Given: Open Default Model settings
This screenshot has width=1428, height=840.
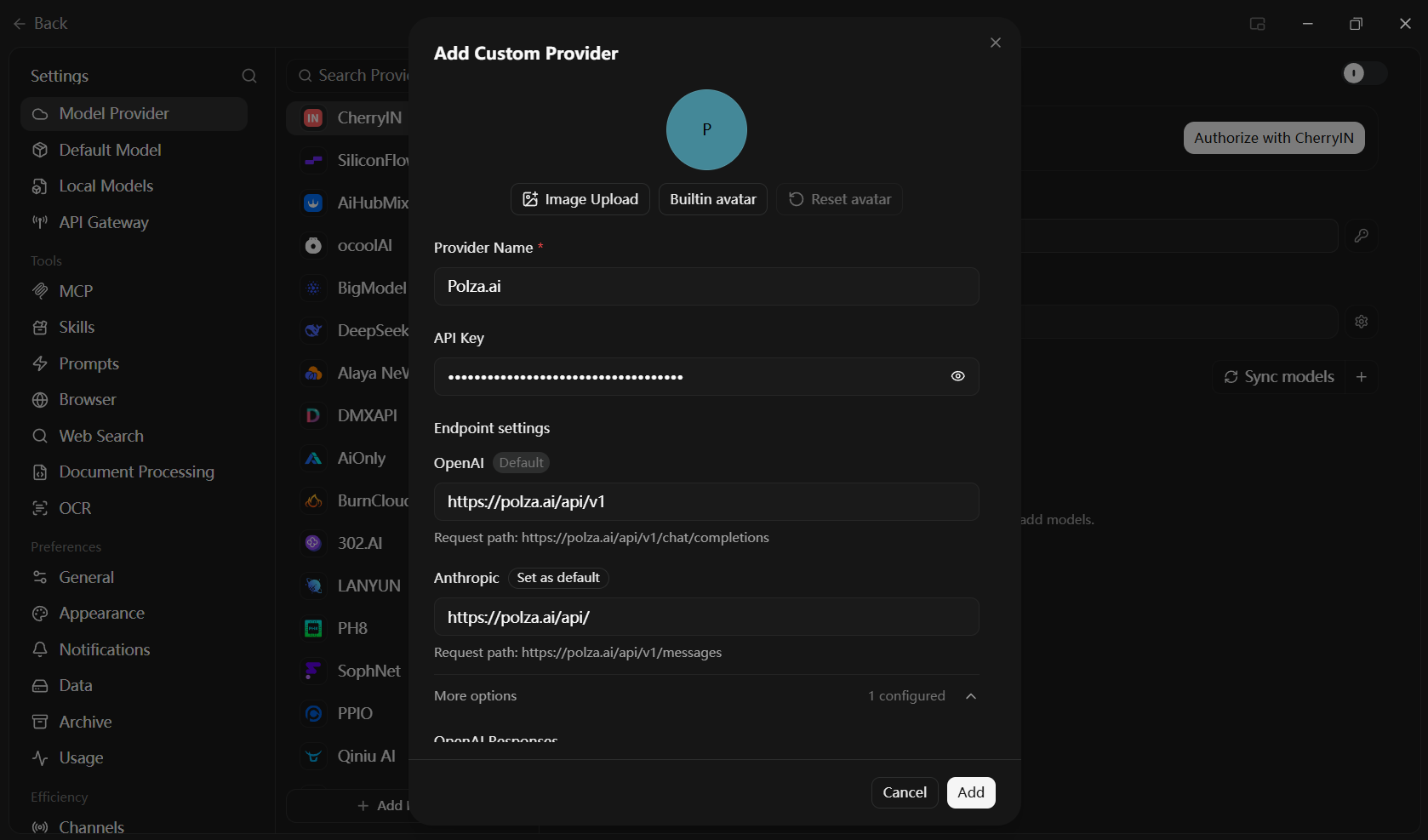Looking at the screenshot, I should coord(134,151).
